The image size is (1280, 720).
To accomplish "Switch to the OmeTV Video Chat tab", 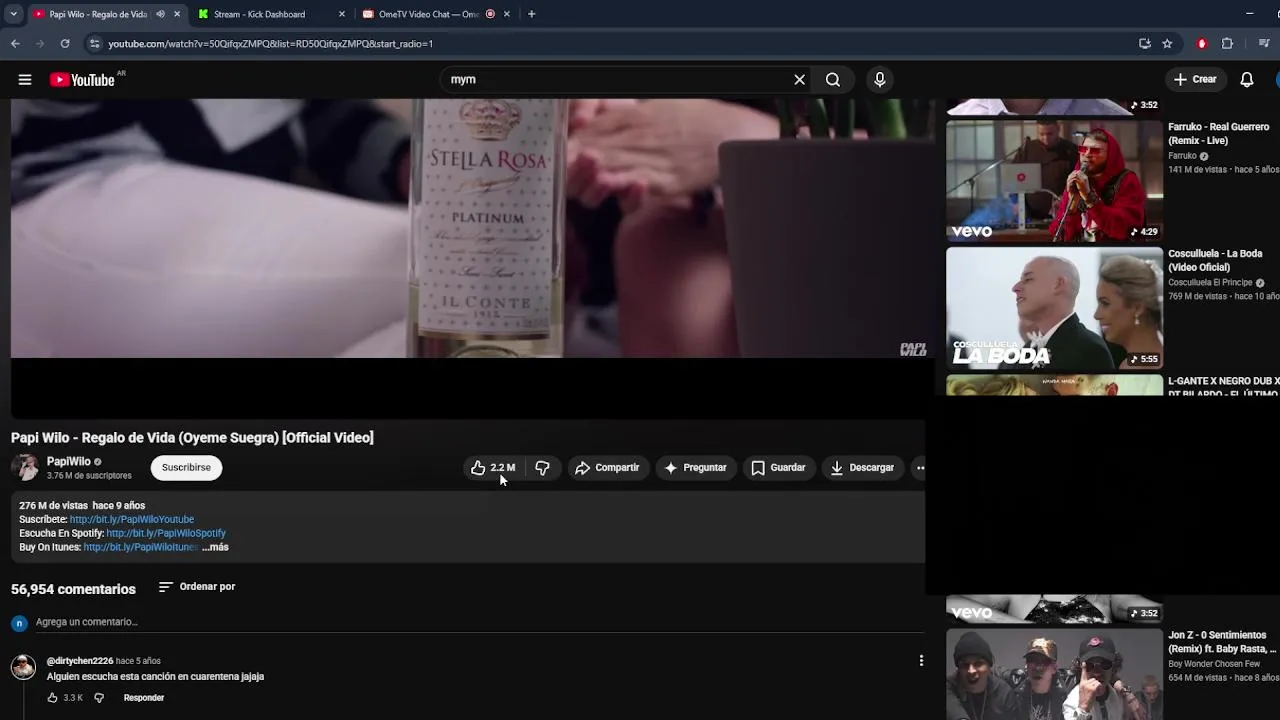I will [x=428, y=14].
